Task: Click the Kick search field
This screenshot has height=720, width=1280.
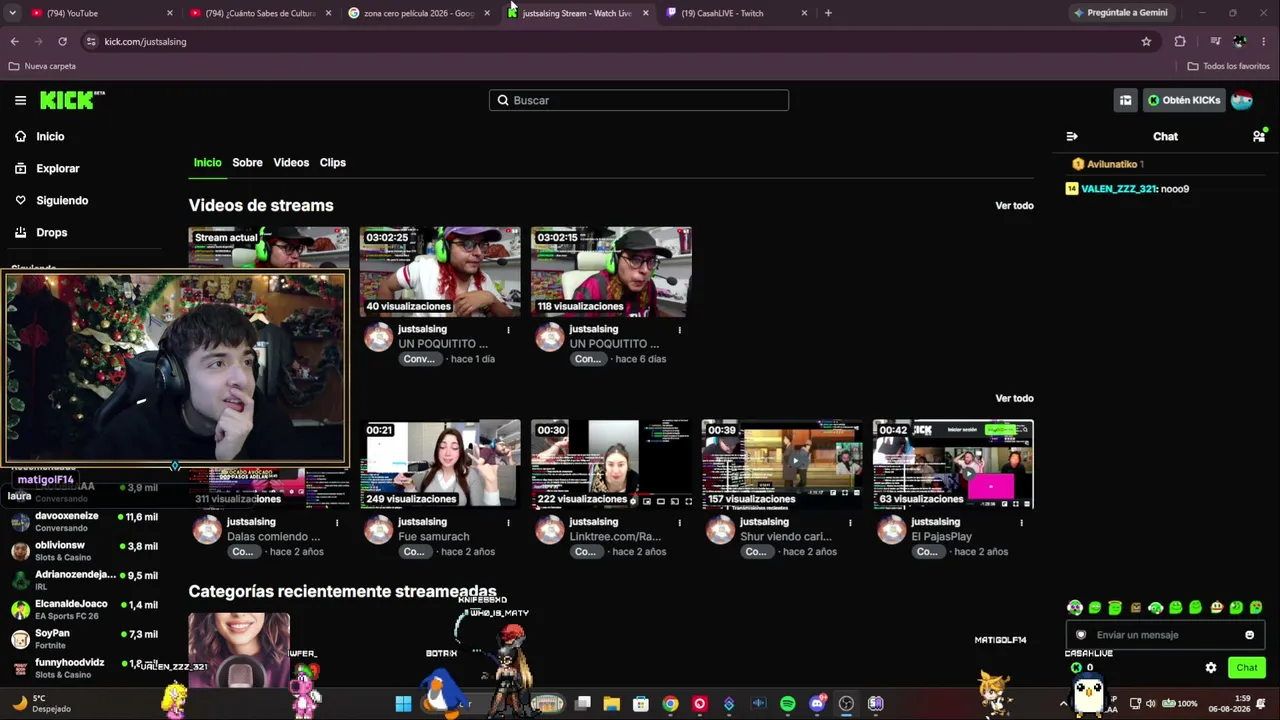Action: click(x=639, y=100)
